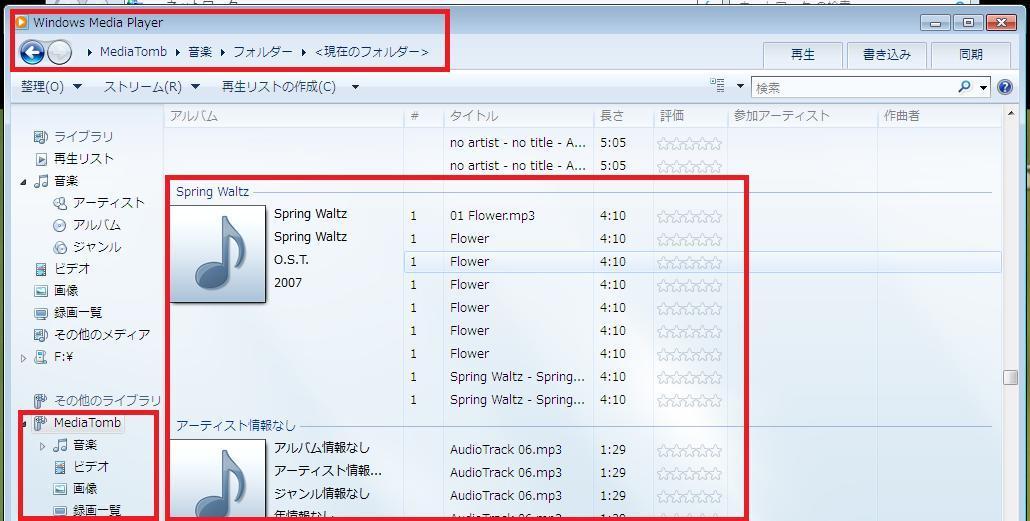Expand 音楽 under MediaTomb
The width and height of the screenshot is (1030, 521).
click(x=43, y=445)
